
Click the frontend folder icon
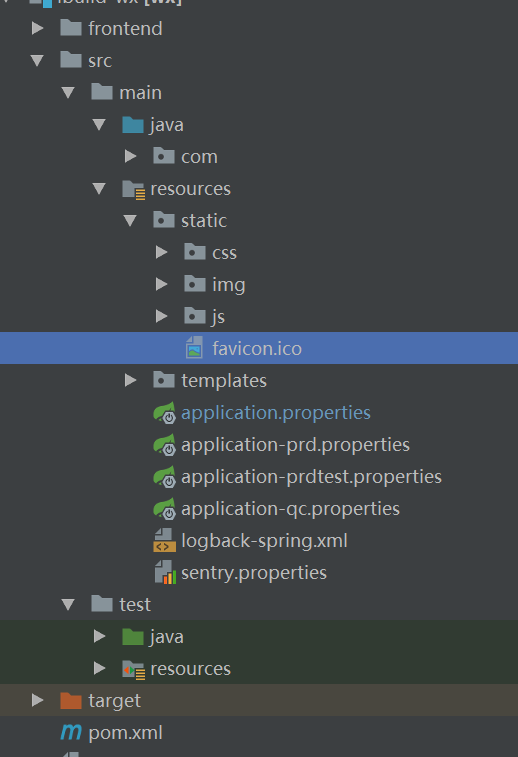click(71, 28)
